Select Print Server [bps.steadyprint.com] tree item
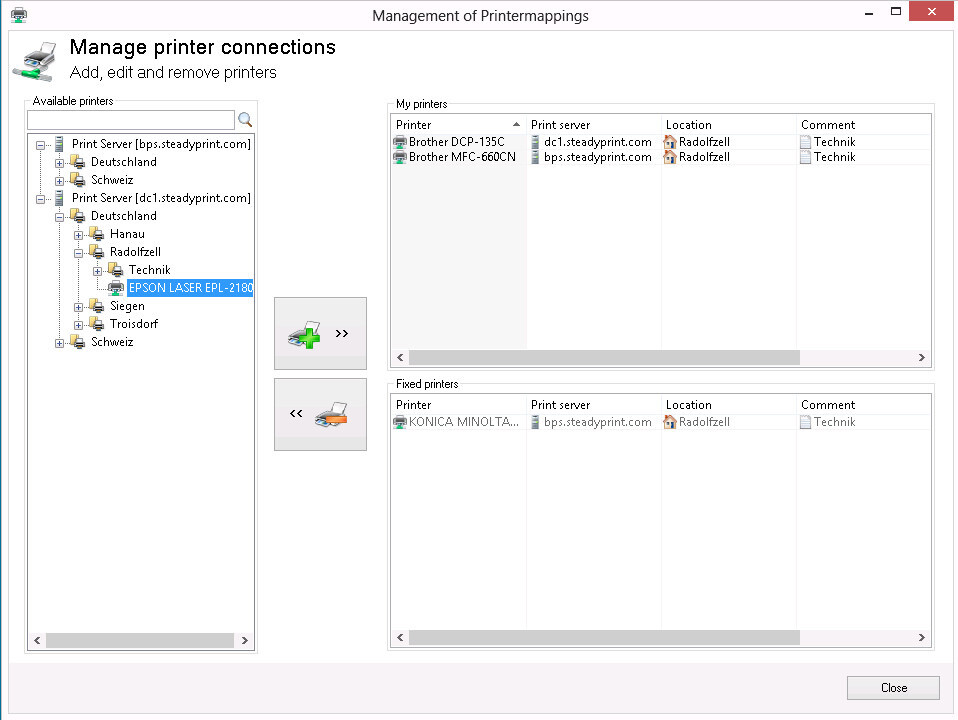This screenshot has width=958, height=720. [161, 144]
